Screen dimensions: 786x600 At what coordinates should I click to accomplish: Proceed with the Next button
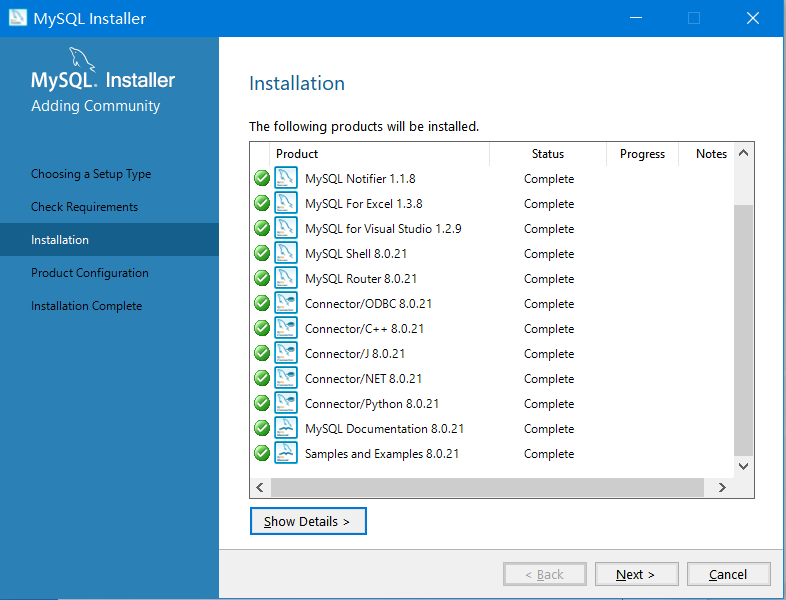click(636, 574)
